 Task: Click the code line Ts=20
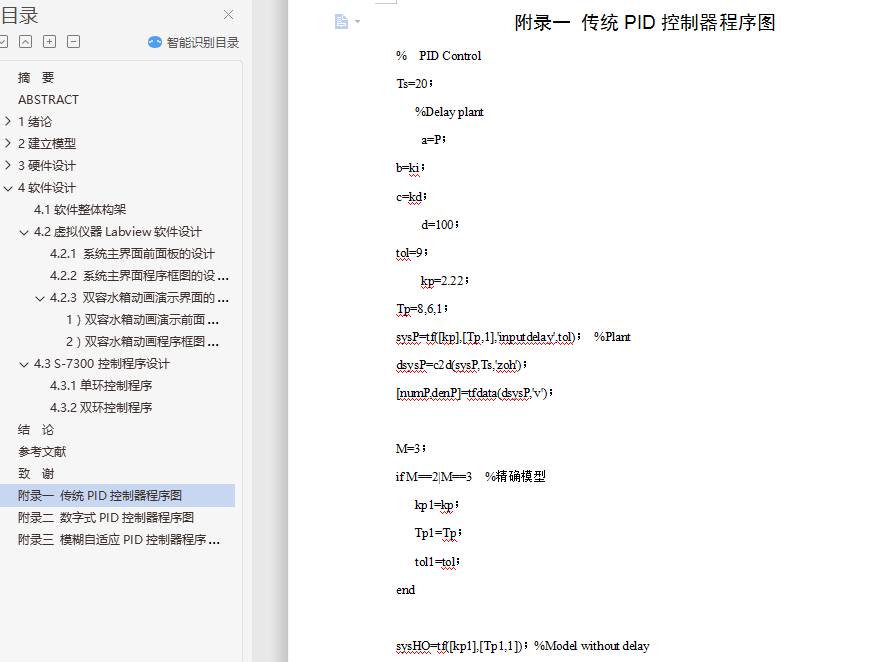coord(414,84)
